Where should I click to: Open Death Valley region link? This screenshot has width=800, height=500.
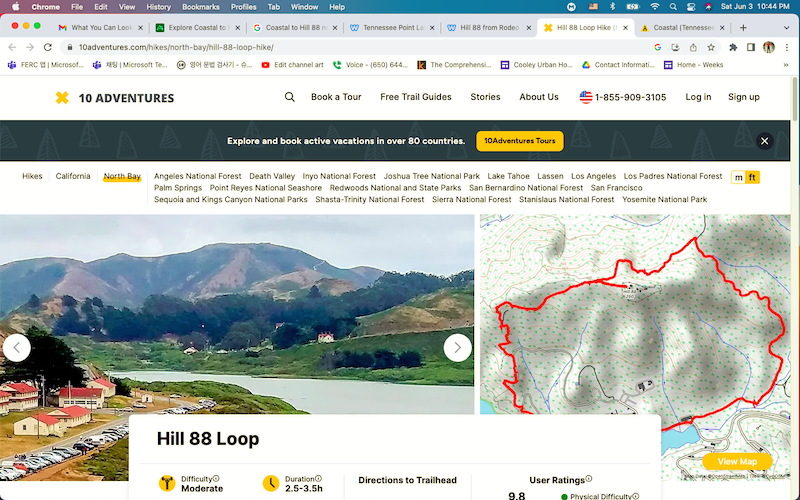[x=272, y=176]
